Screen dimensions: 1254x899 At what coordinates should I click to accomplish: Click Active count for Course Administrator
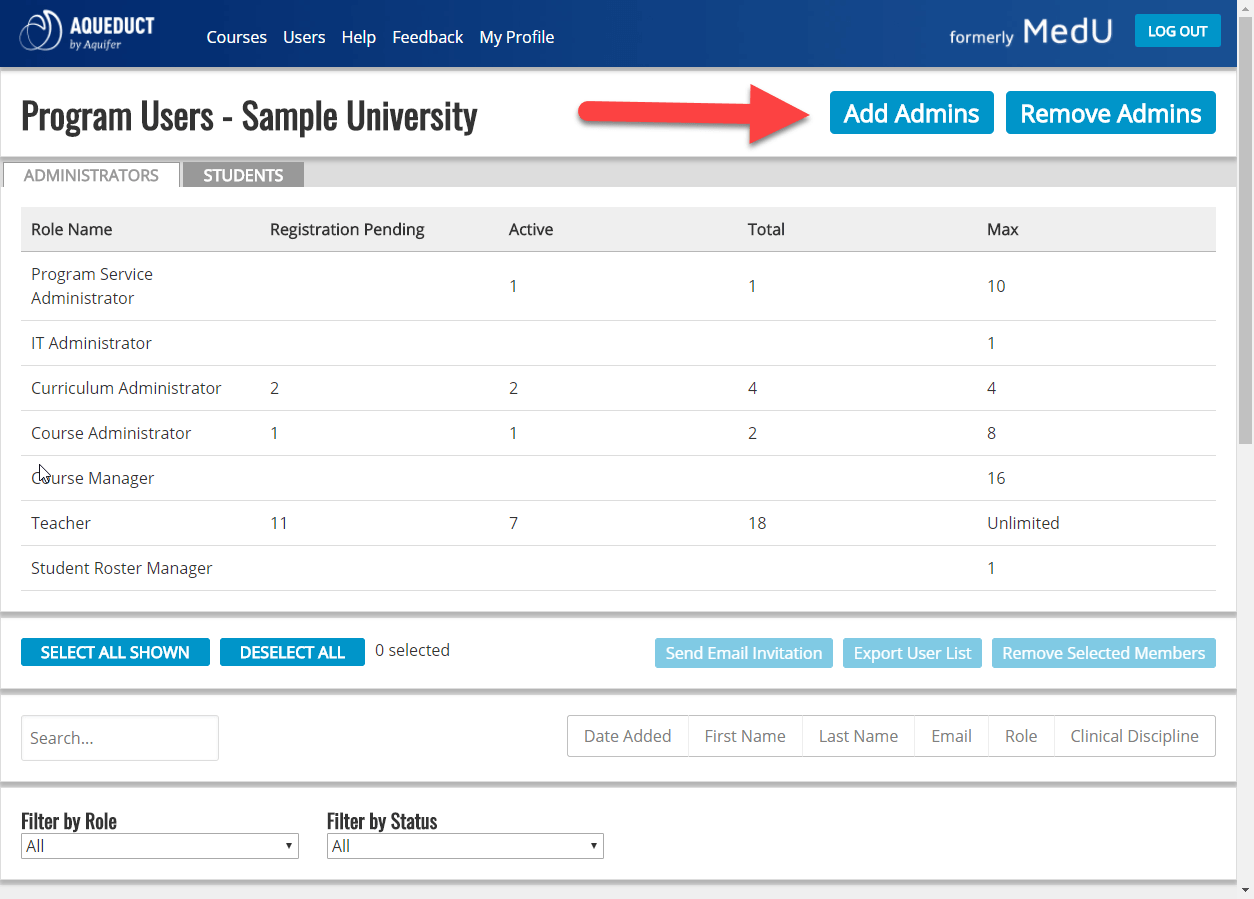(x=513, y=433)
